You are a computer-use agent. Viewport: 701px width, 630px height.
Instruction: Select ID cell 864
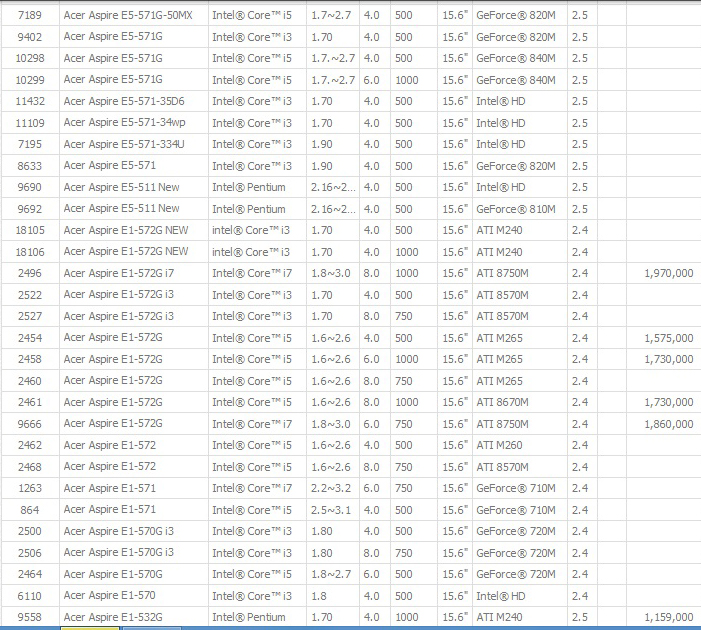[30, 510]
